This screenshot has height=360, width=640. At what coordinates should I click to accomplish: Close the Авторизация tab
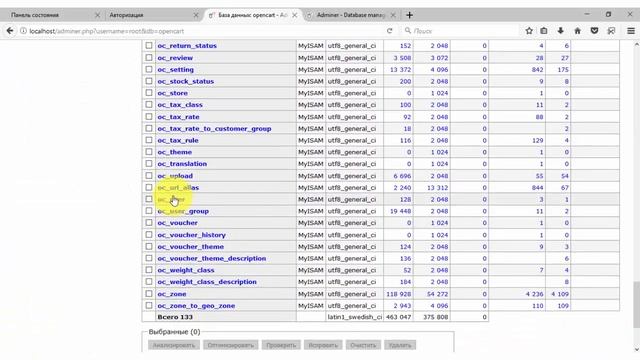(196, 15)
